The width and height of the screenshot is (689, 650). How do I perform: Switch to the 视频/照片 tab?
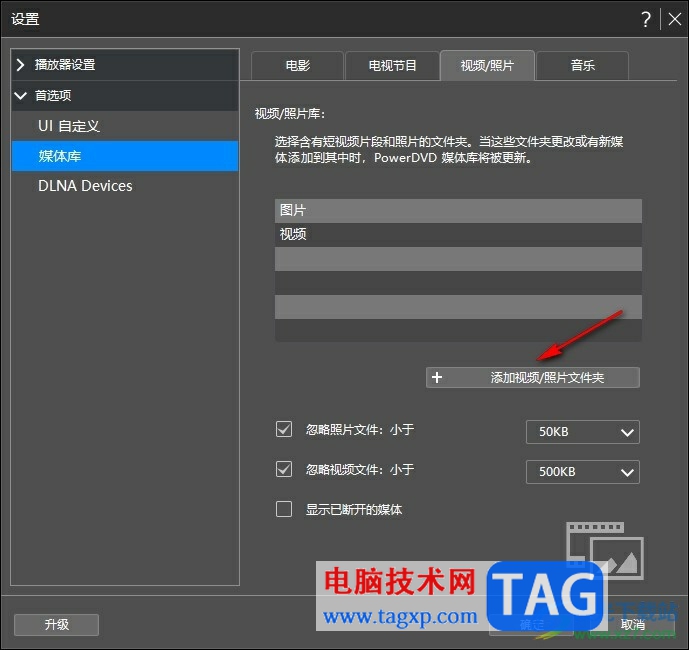[487, 65]
